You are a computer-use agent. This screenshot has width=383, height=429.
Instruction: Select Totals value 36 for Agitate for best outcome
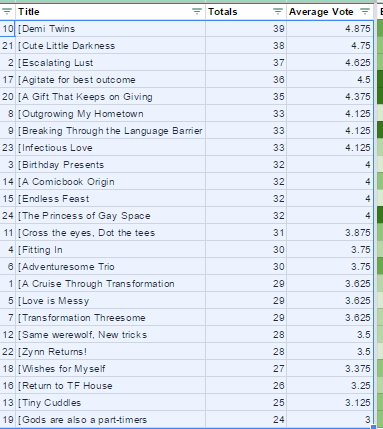click(246, 80)
